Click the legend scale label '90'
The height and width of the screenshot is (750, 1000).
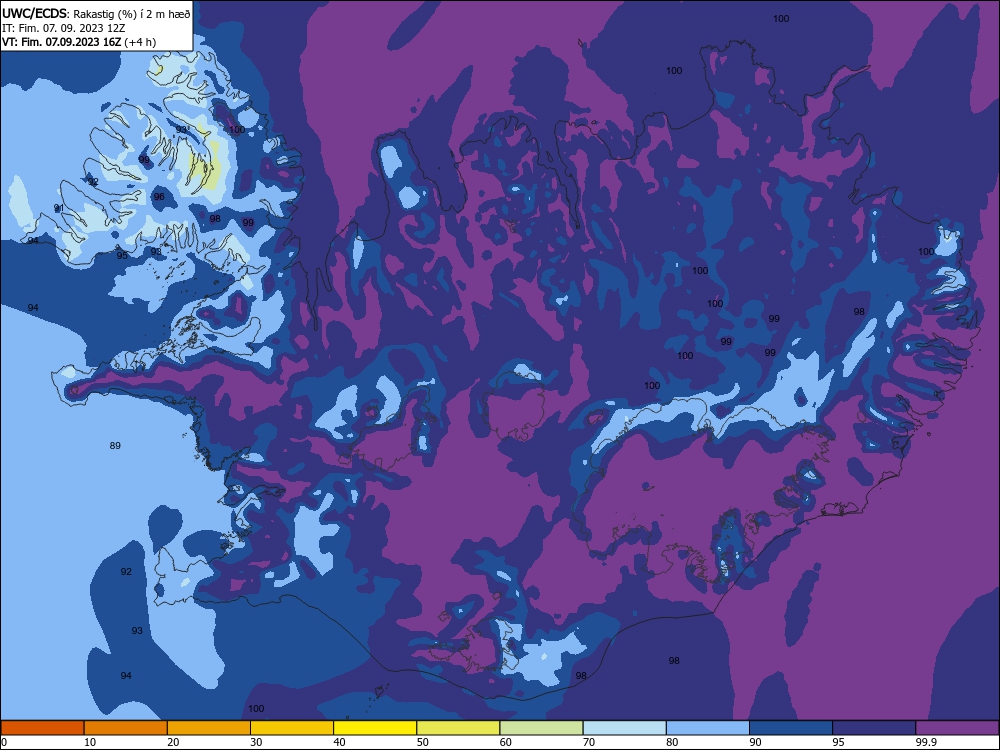[x=755, y=742]
